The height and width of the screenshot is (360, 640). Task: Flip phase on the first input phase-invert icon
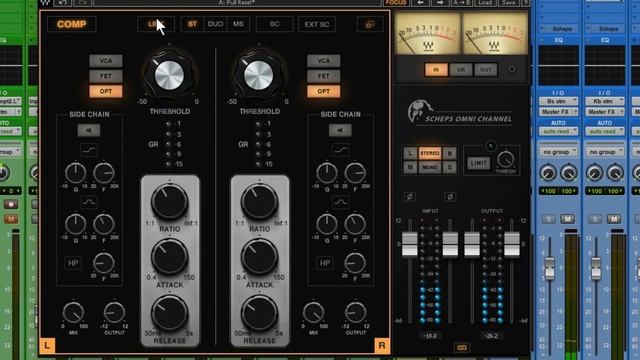point(409,197)
